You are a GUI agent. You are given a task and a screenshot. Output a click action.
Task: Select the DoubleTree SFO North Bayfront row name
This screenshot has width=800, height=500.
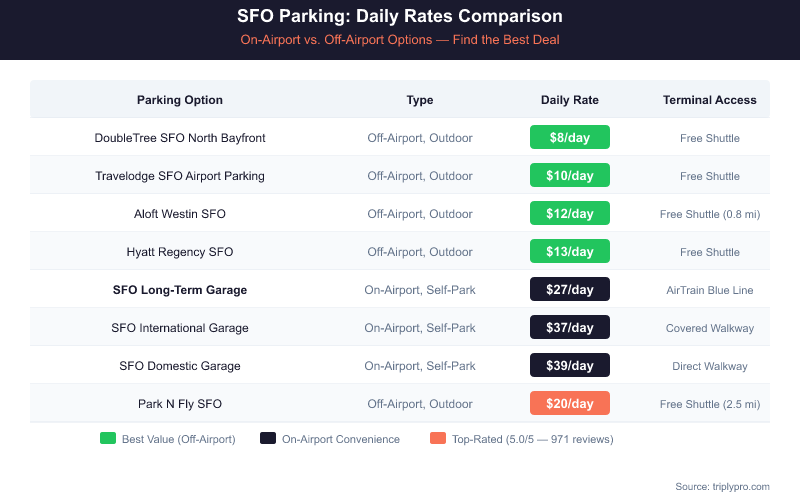(x=180, y=138)
